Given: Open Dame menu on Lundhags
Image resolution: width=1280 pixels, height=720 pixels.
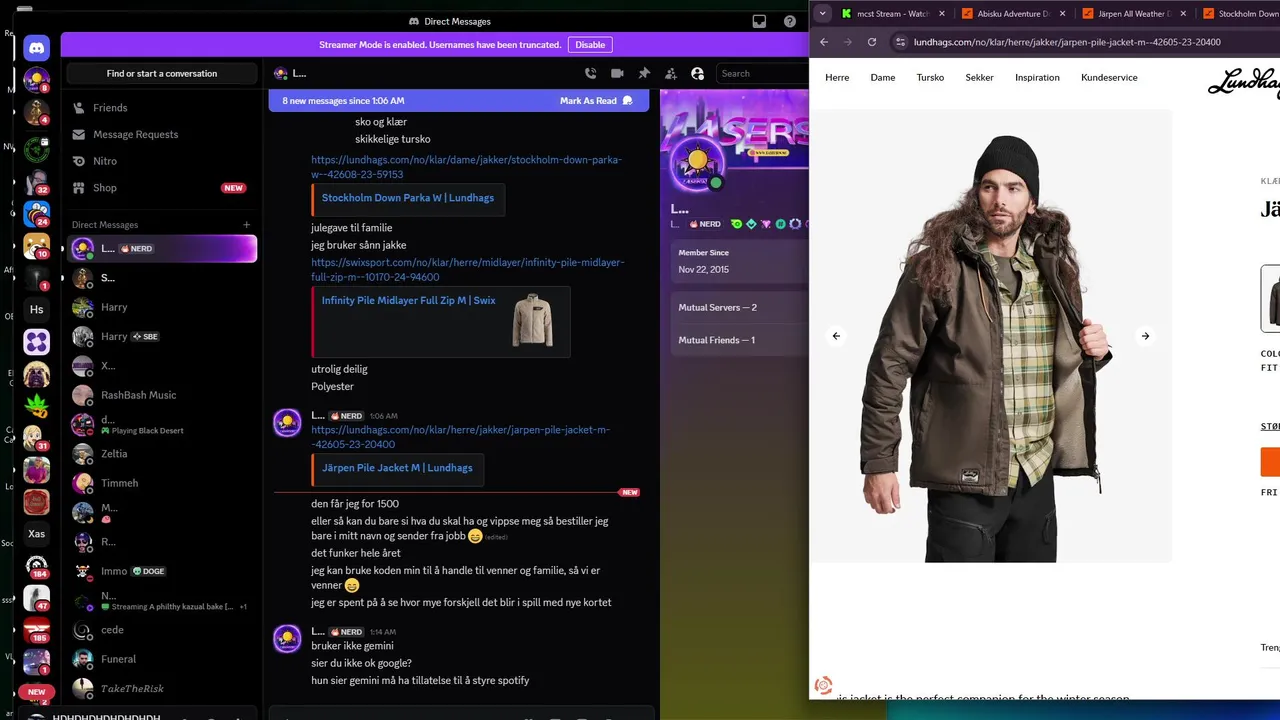Looking at the screenshot, I should click(x=883, y=77).
